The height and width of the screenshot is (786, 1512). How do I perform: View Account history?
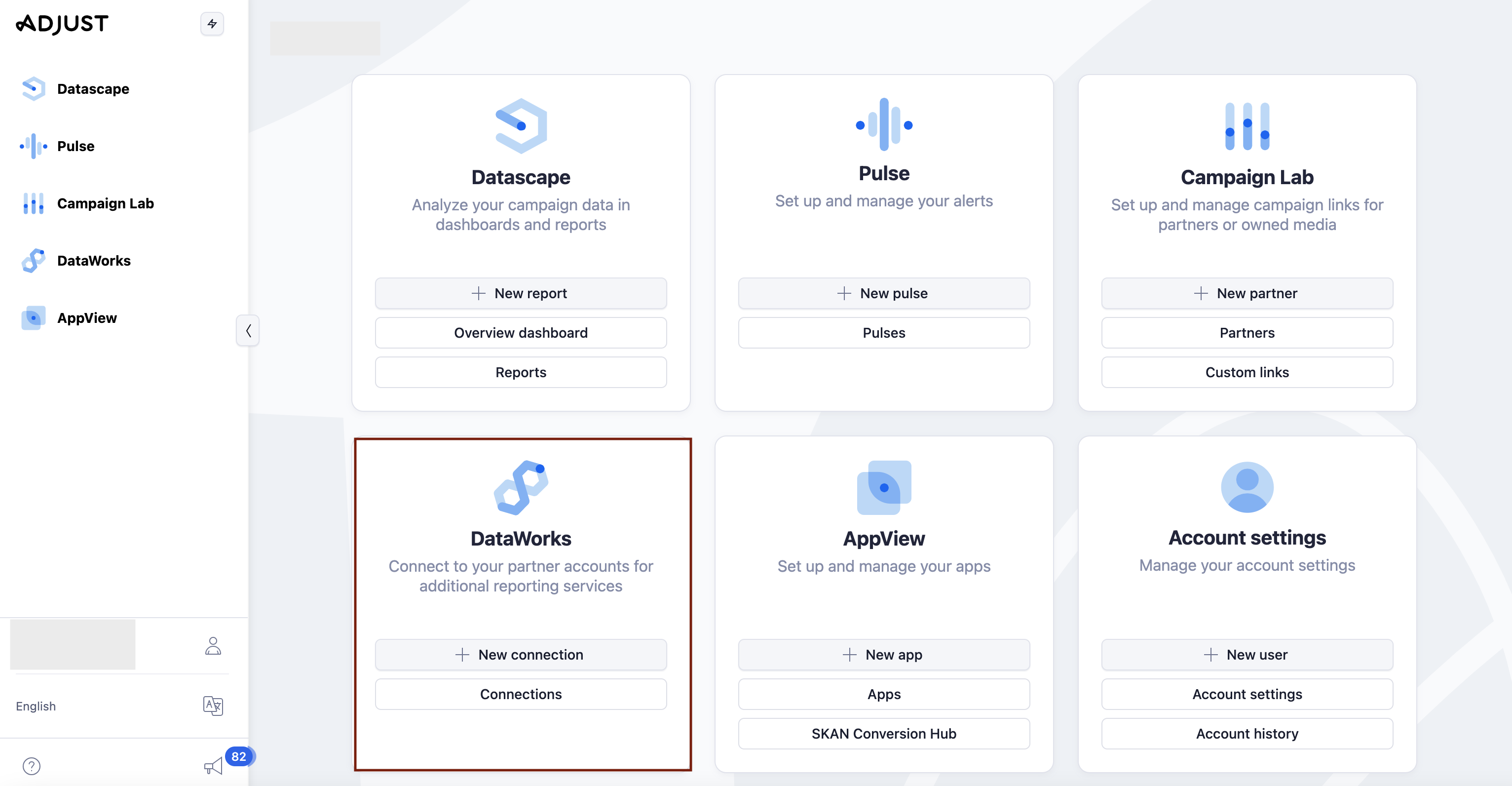coord(1247,733)
